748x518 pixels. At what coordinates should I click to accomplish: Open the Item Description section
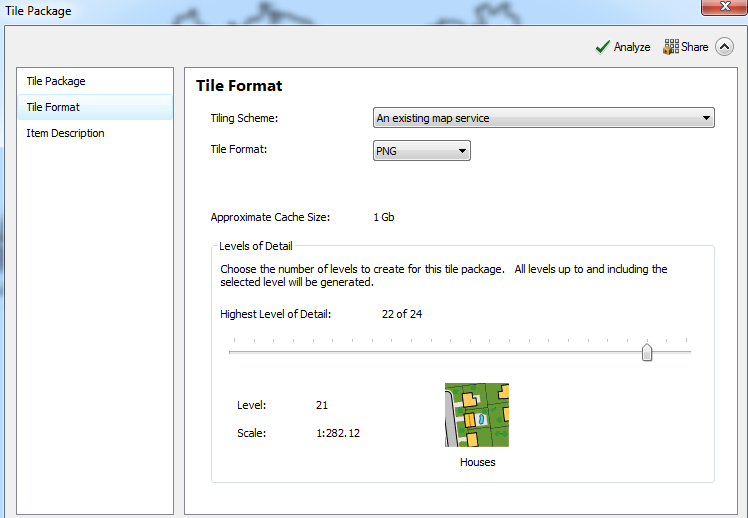click(65, 133)
